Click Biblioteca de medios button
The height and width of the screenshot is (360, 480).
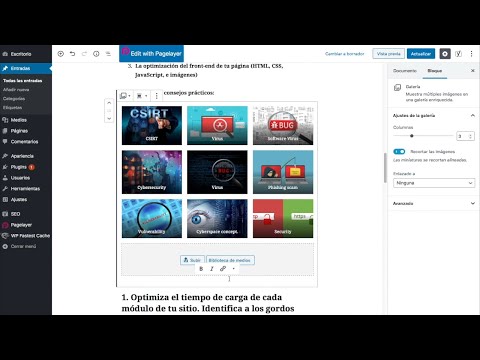point(230,260)
